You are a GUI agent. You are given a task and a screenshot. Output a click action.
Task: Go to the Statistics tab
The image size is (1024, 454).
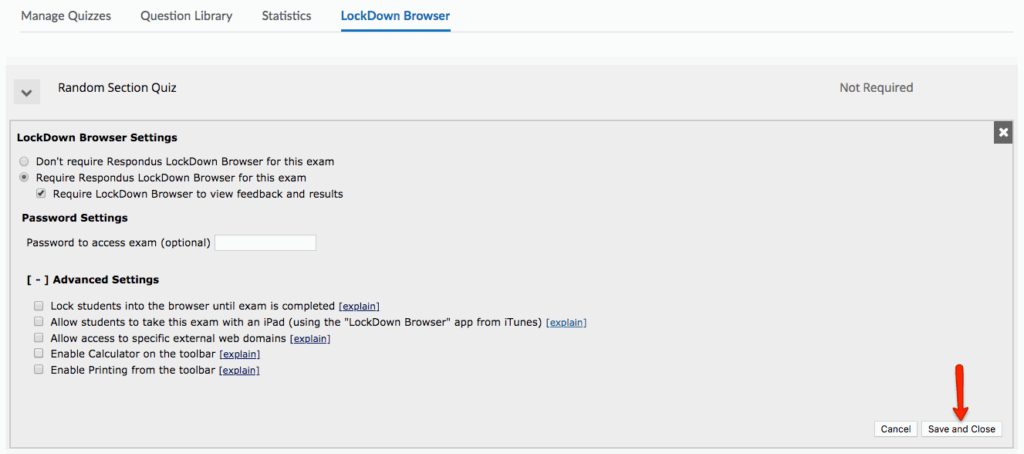(x=286, y=16)
